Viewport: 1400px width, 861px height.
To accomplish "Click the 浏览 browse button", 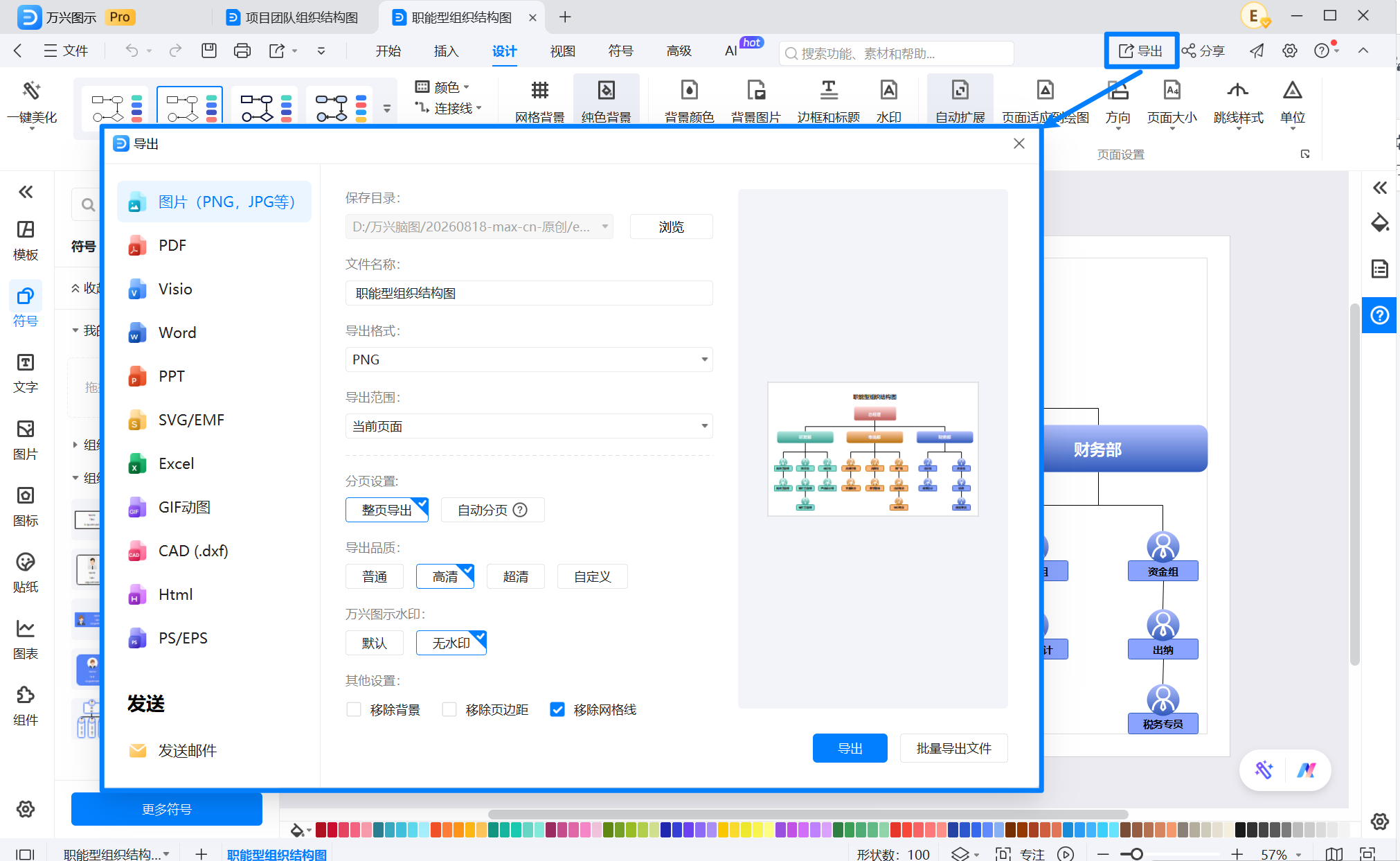I will (672, 227).
